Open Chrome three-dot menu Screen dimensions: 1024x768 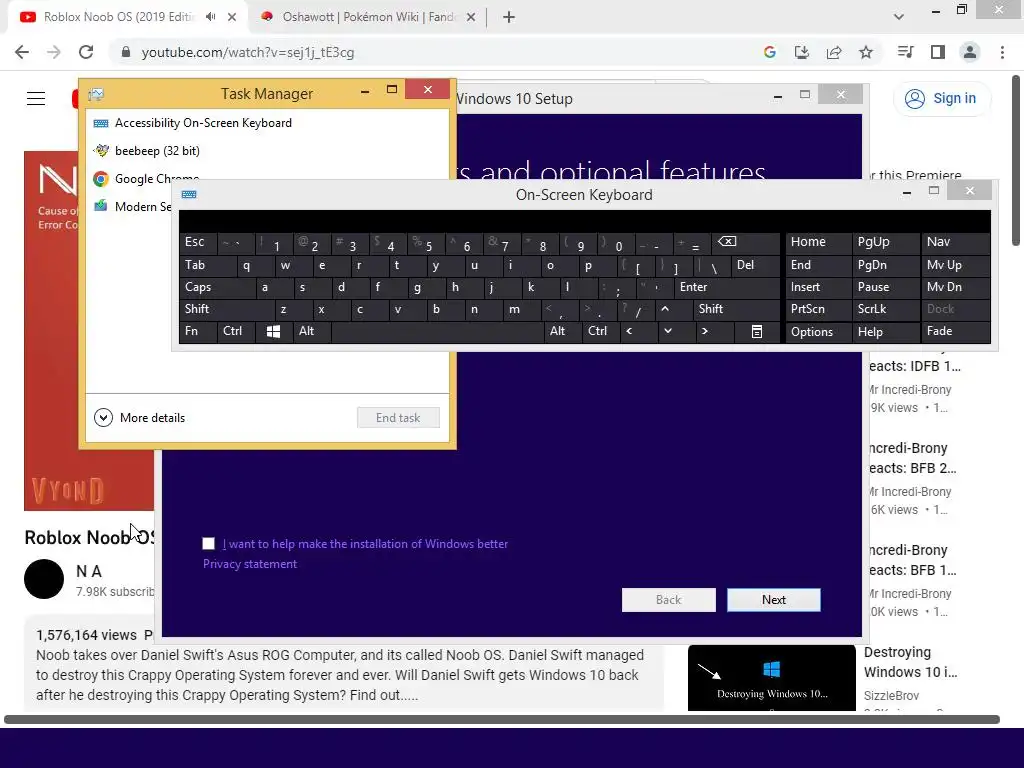coord(1002,52)
